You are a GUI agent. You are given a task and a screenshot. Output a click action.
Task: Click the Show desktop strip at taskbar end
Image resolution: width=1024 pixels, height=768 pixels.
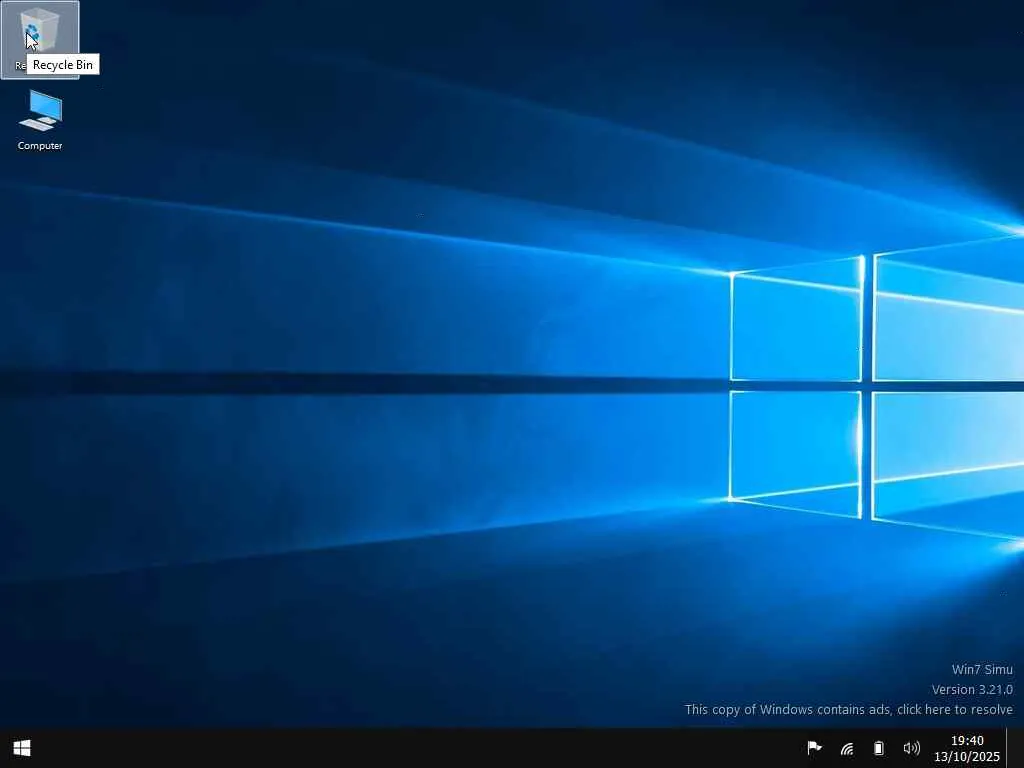coord(1015,748)
